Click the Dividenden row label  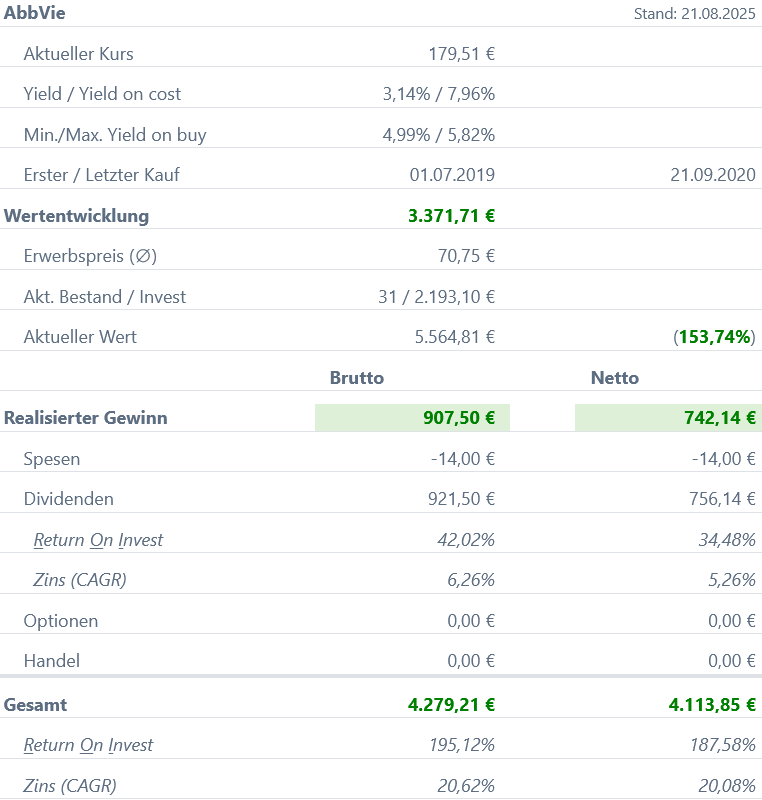click(68, 498)
